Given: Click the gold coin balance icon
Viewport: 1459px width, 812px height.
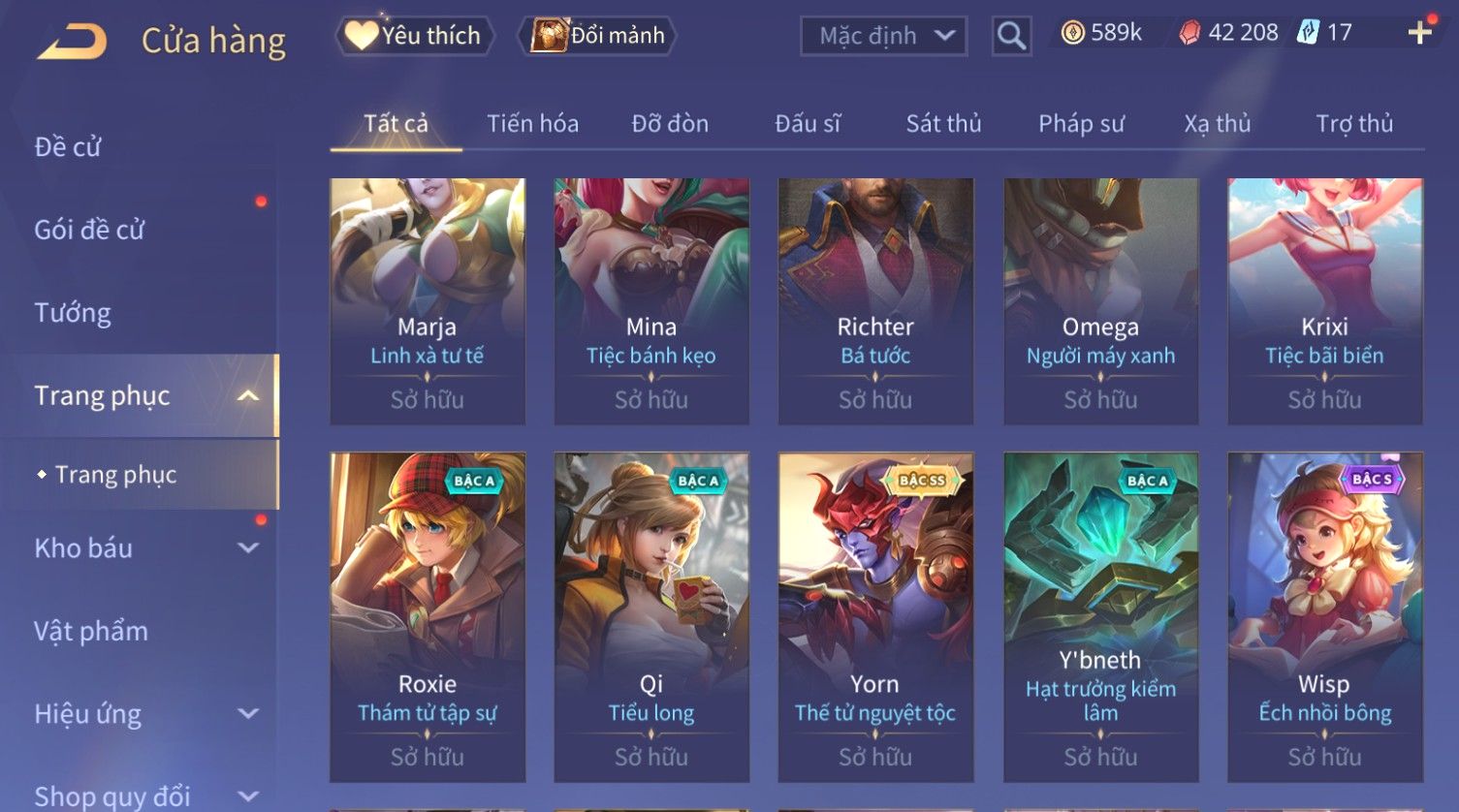Looking at the screenshot, I should point(1072,33).
